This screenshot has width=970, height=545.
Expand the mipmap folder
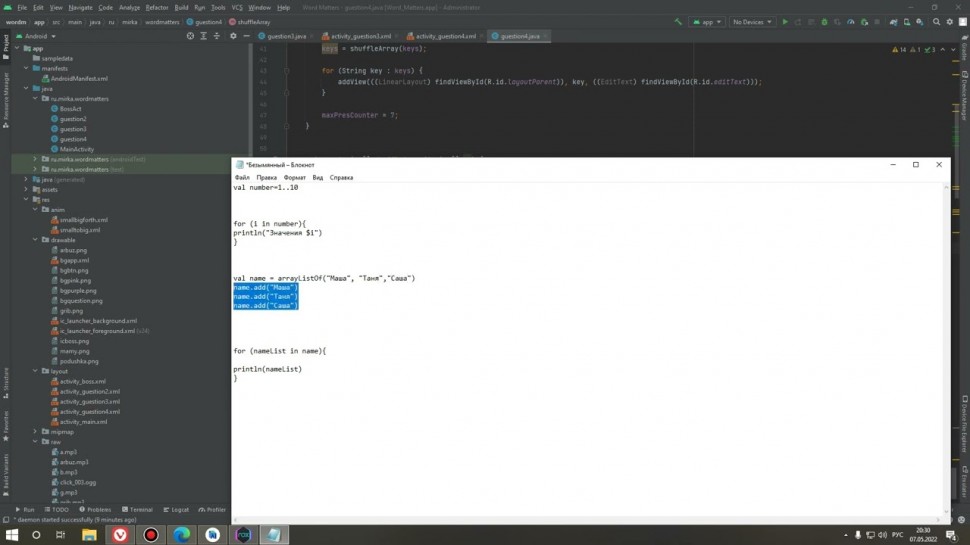35,432
